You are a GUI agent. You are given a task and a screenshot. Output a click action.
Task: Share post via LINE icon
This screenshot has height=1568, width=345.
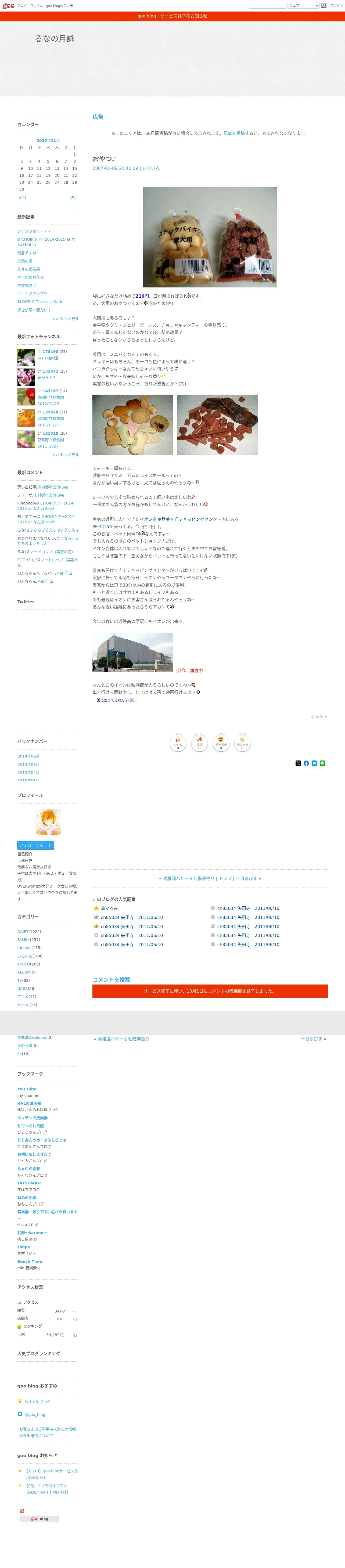(x=322, y=763)
